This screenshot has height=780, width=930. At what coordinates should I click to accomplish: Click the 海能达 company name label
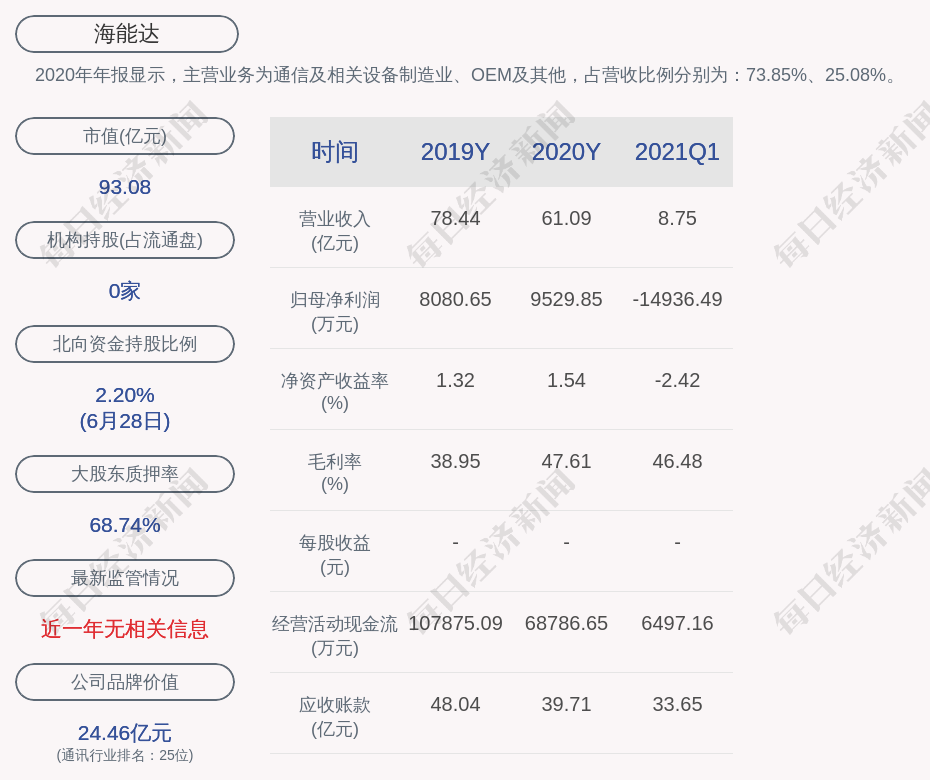click(126, 34)
